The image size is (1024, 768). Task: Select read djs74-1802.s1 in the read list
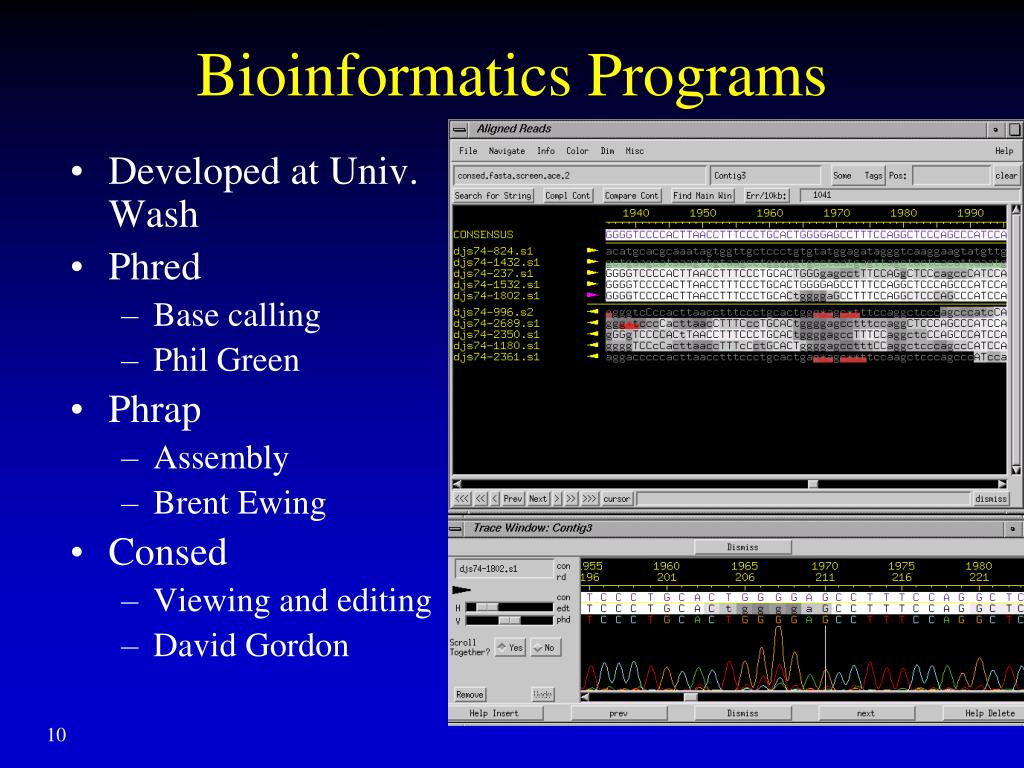(496, 295)
